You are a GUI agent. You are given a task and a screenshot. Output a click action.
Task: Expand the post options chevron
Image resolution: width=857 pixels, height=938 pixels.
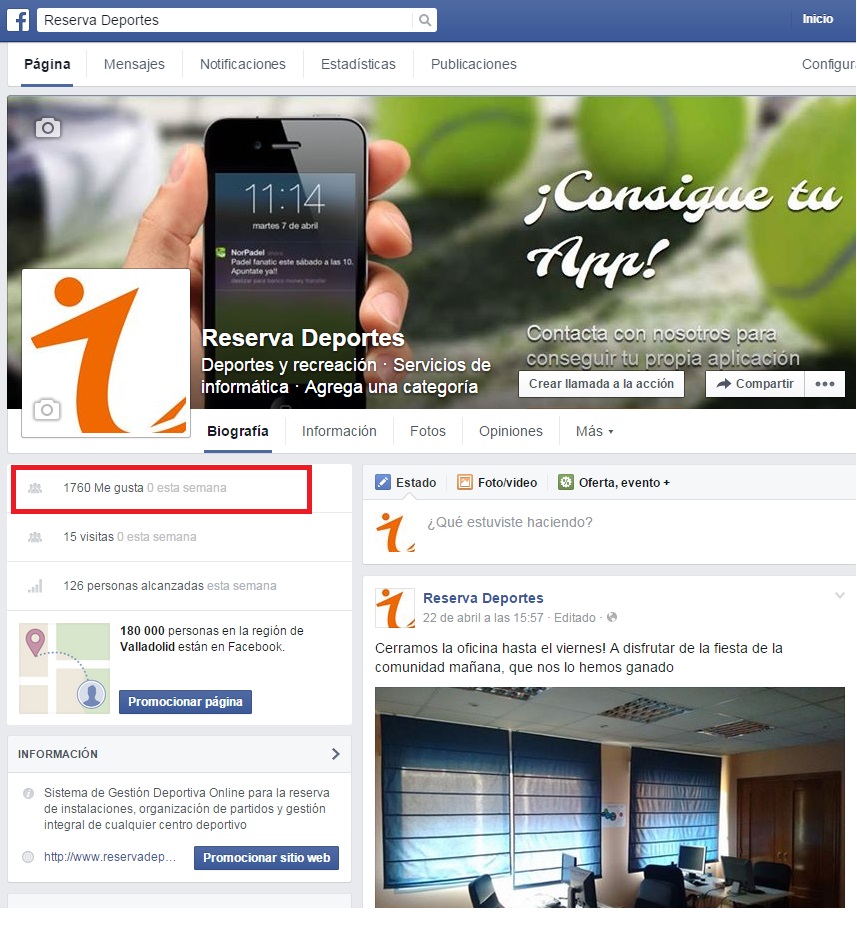pos(838,593)
